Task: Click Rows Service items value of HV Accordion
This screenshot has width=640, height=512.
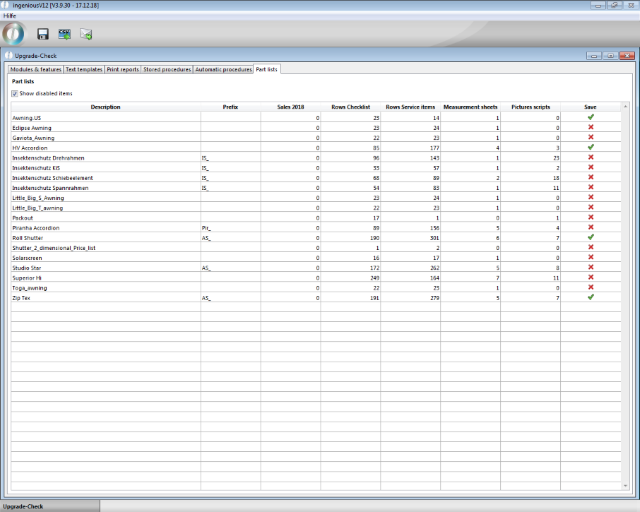Action: point(410,148)
